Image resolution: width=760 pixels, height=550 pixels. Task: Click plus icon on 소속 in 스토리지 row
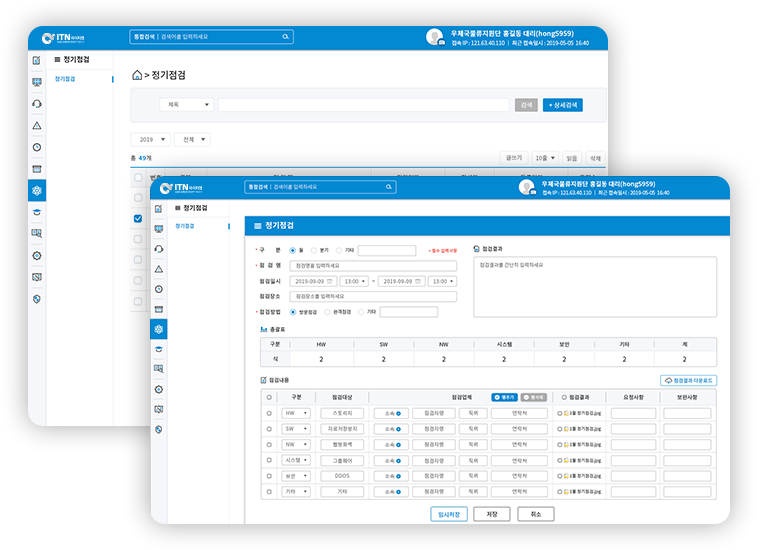(398, 413)
